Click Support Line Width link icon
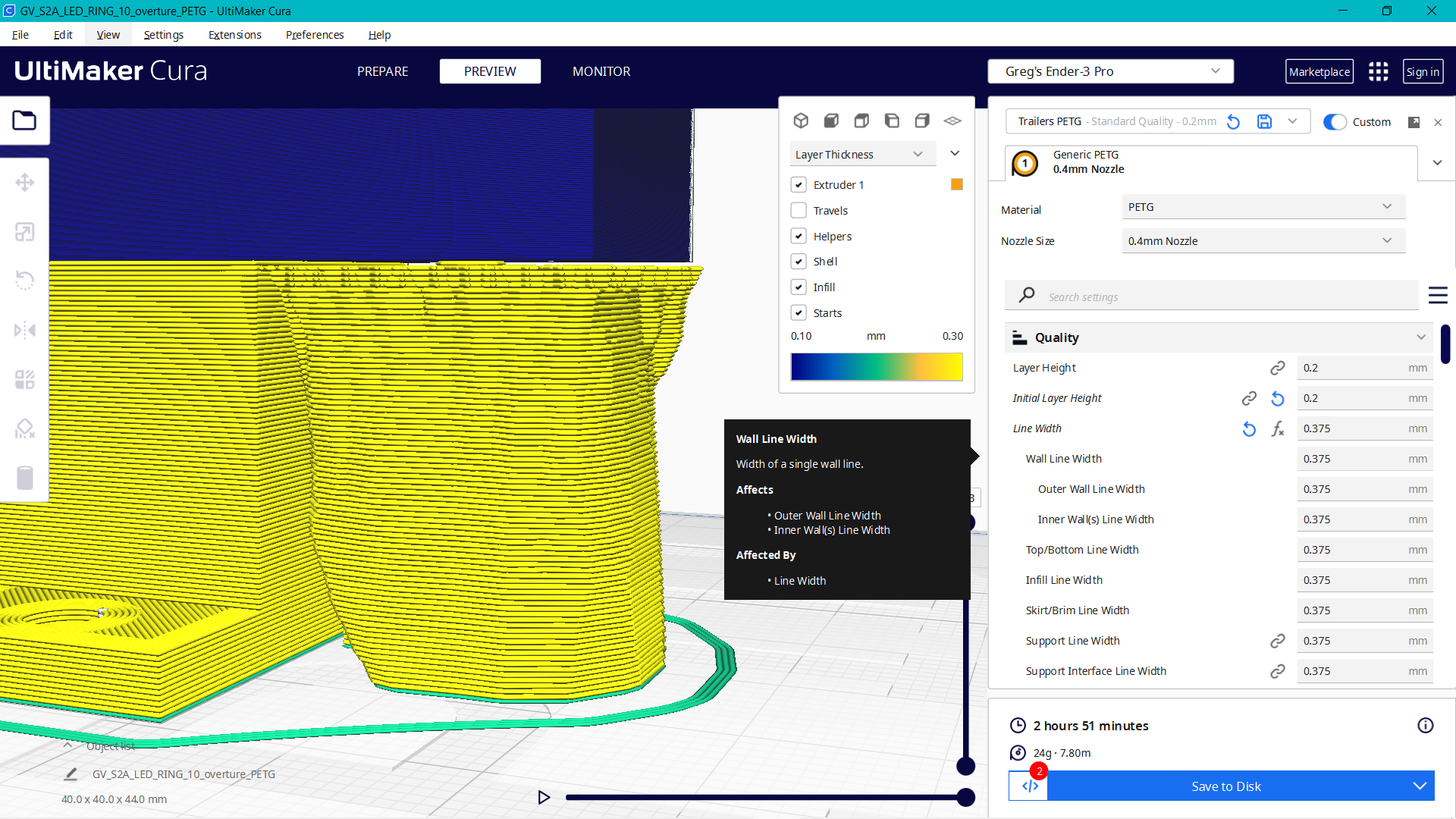Screen dimensions: 1456x819 tap(1278, 641)
